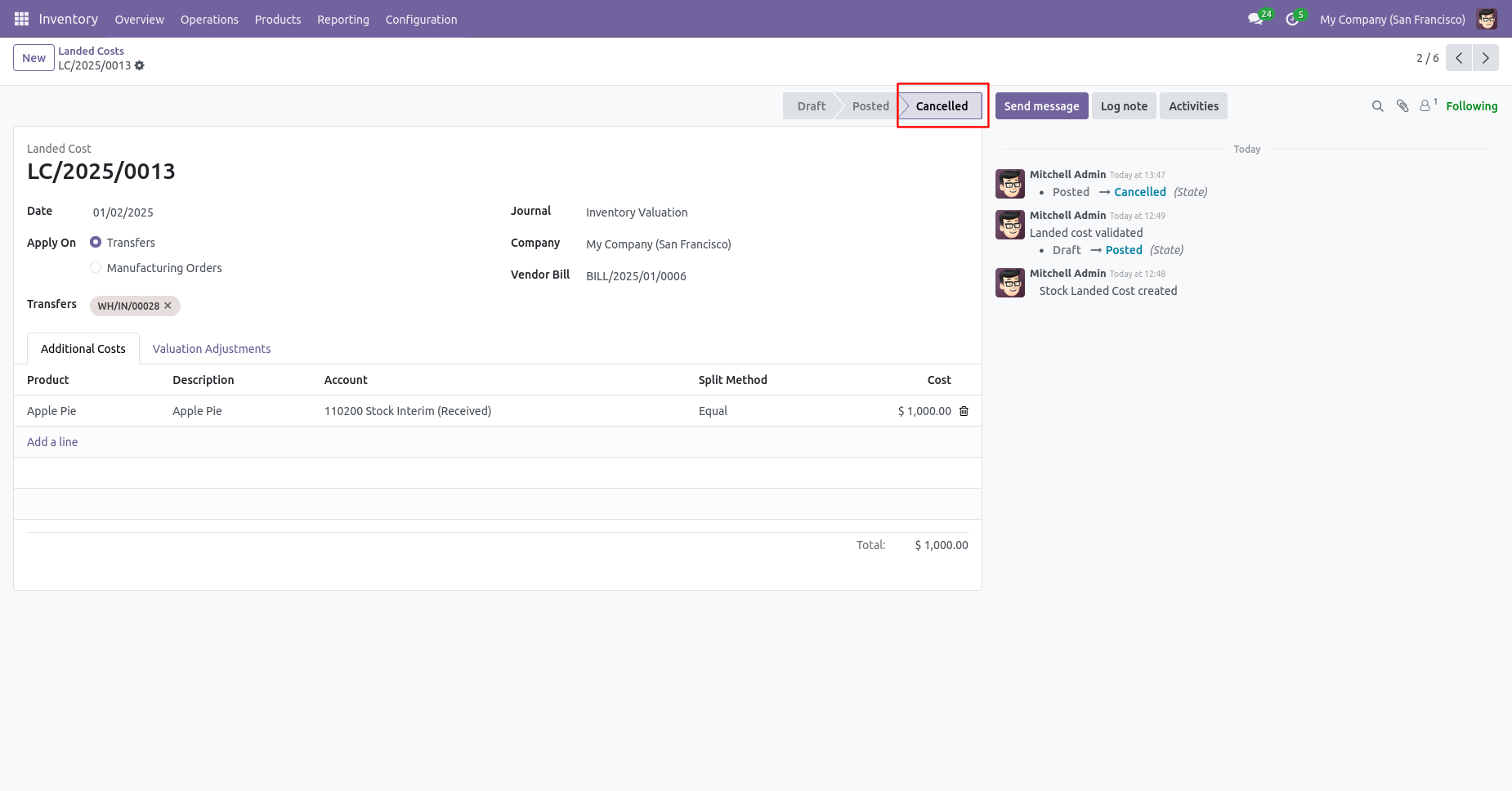Screen dimensions: 1512x791
Task: Click the Activities button
Action: click(x=1193, y=106)
